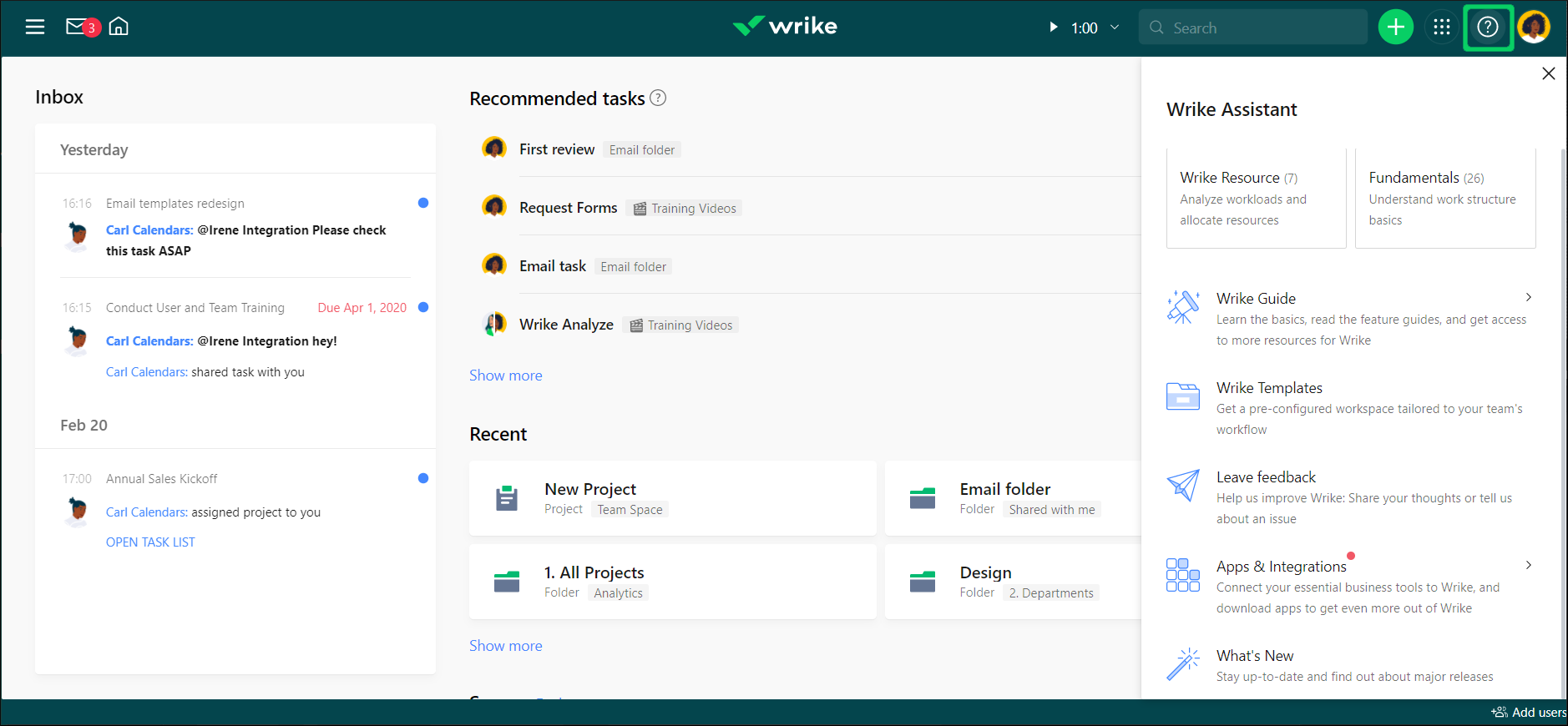1568x726 pixels.
Task: Toggle unread dot on Conduct User and Team Training
Action: pyautogui.click(x=423, y=307)
